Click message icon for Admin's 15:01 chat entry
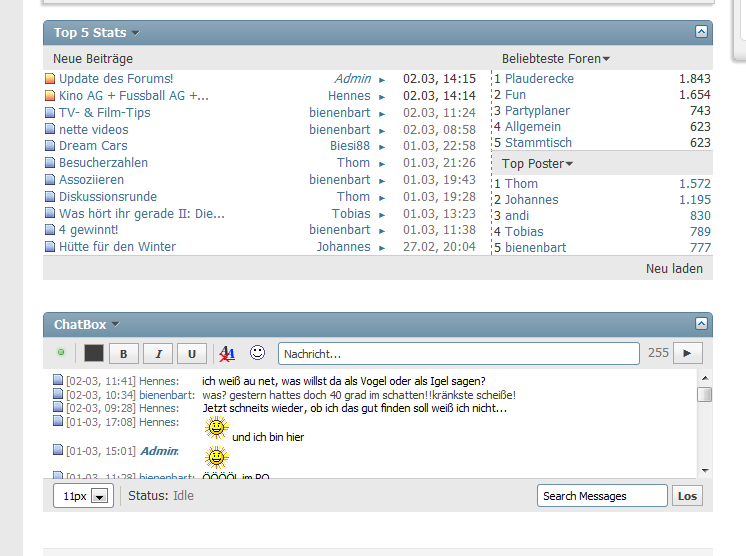The height and width of the screenshot is (556, 746). pos(58,451)
